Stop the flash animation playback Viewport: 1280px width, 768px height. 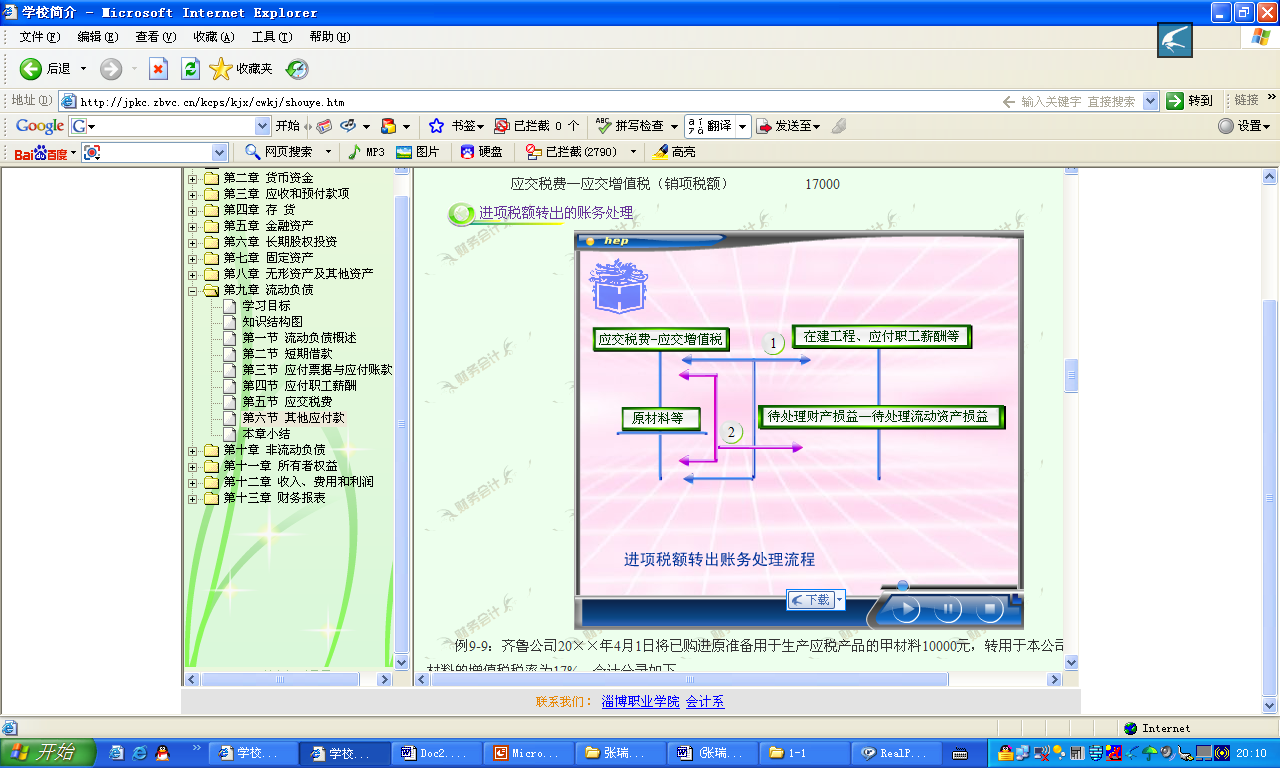989,608
